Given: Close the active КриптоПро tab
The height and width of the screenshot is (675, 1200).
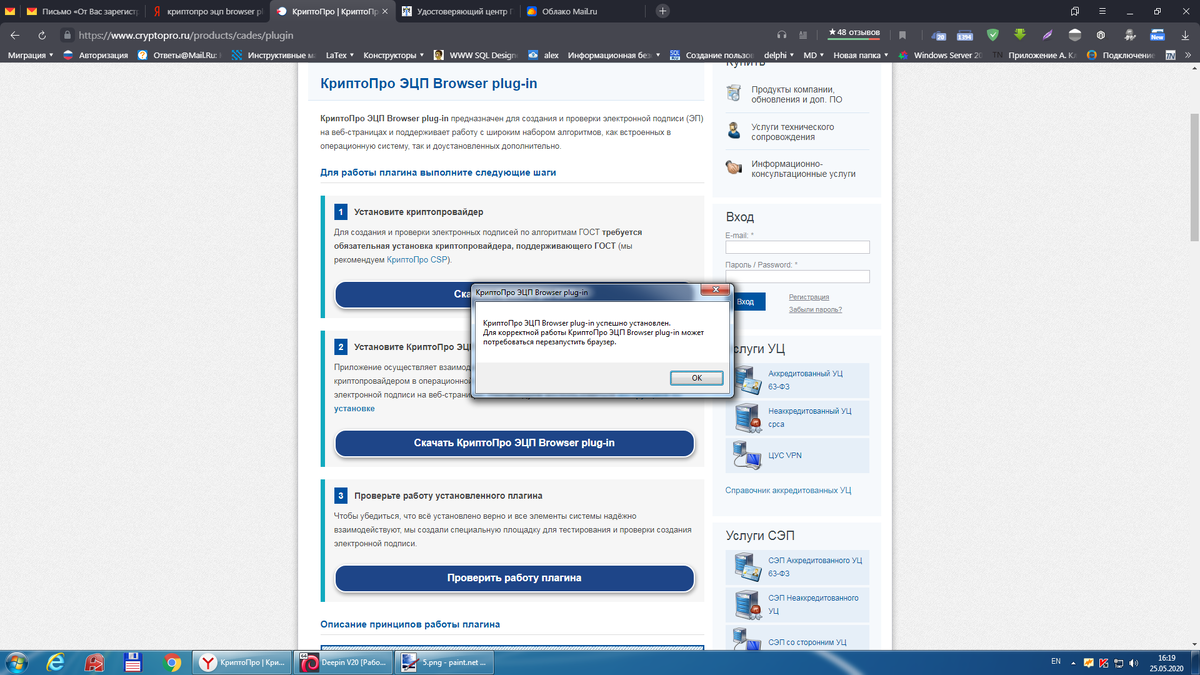Looking at the screenshot, I should pyautogui.click(x=385, y=11).
